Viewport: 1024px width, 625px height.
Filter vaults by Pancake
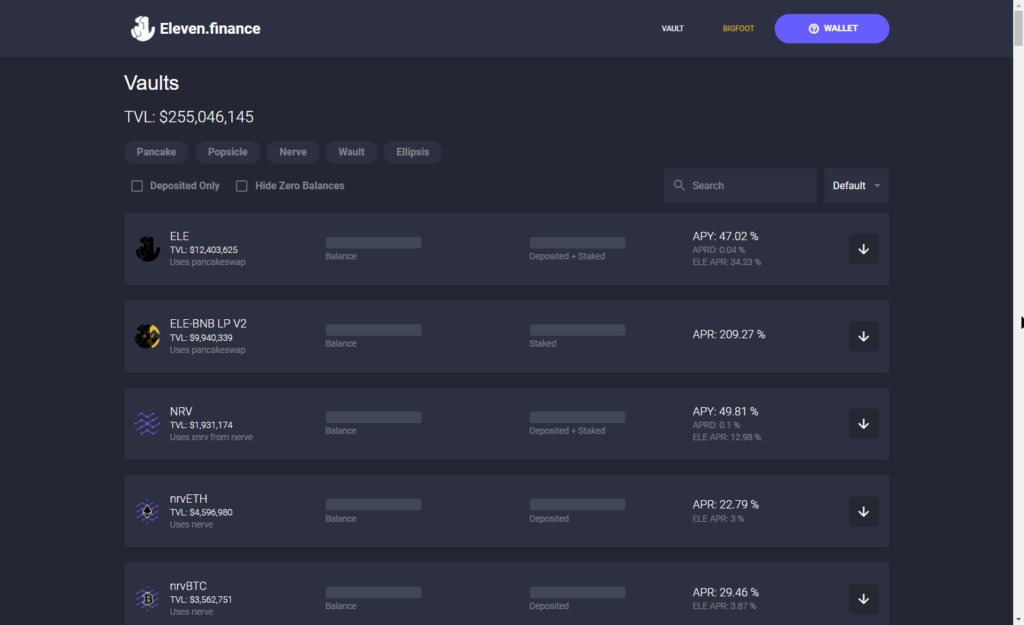coord(156,152)
